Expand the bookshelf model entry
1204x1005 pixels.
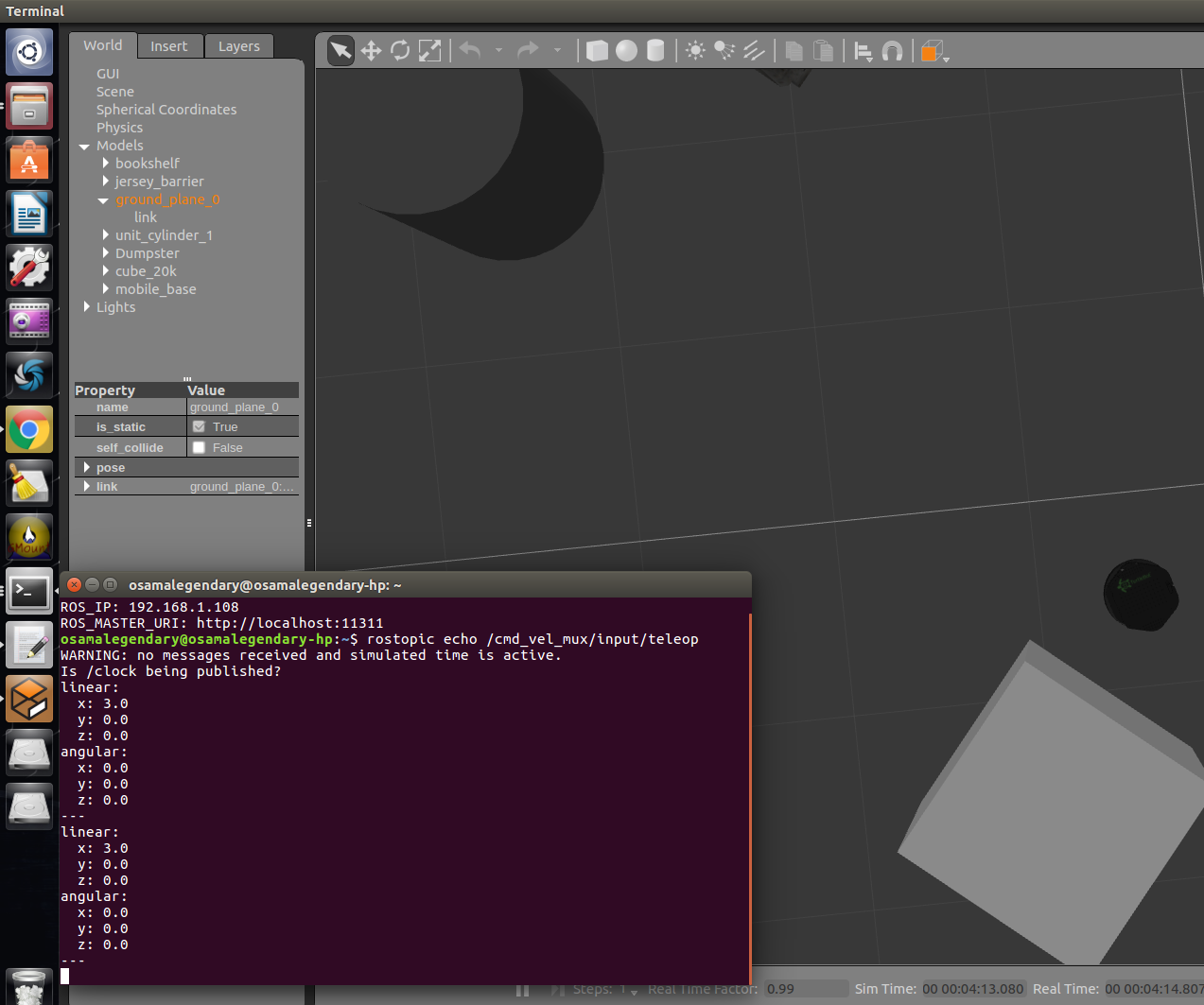[104, 163]
